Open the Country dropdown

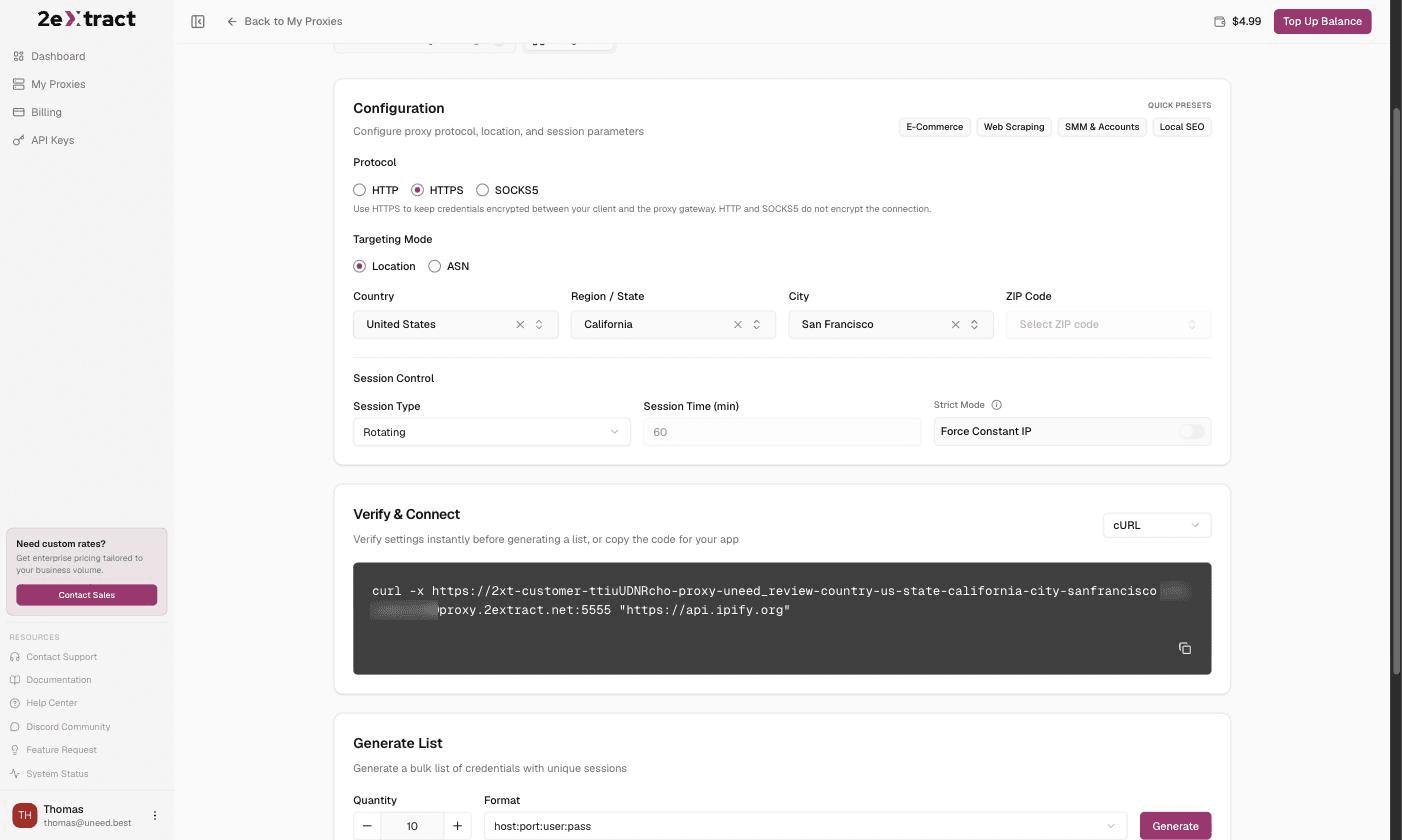tap(455, 324)
